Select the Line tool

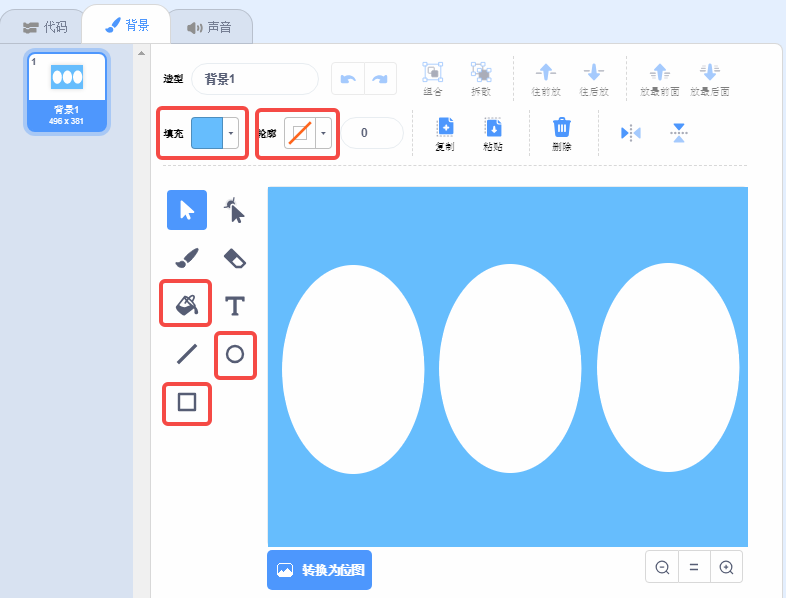coord(187,354)
